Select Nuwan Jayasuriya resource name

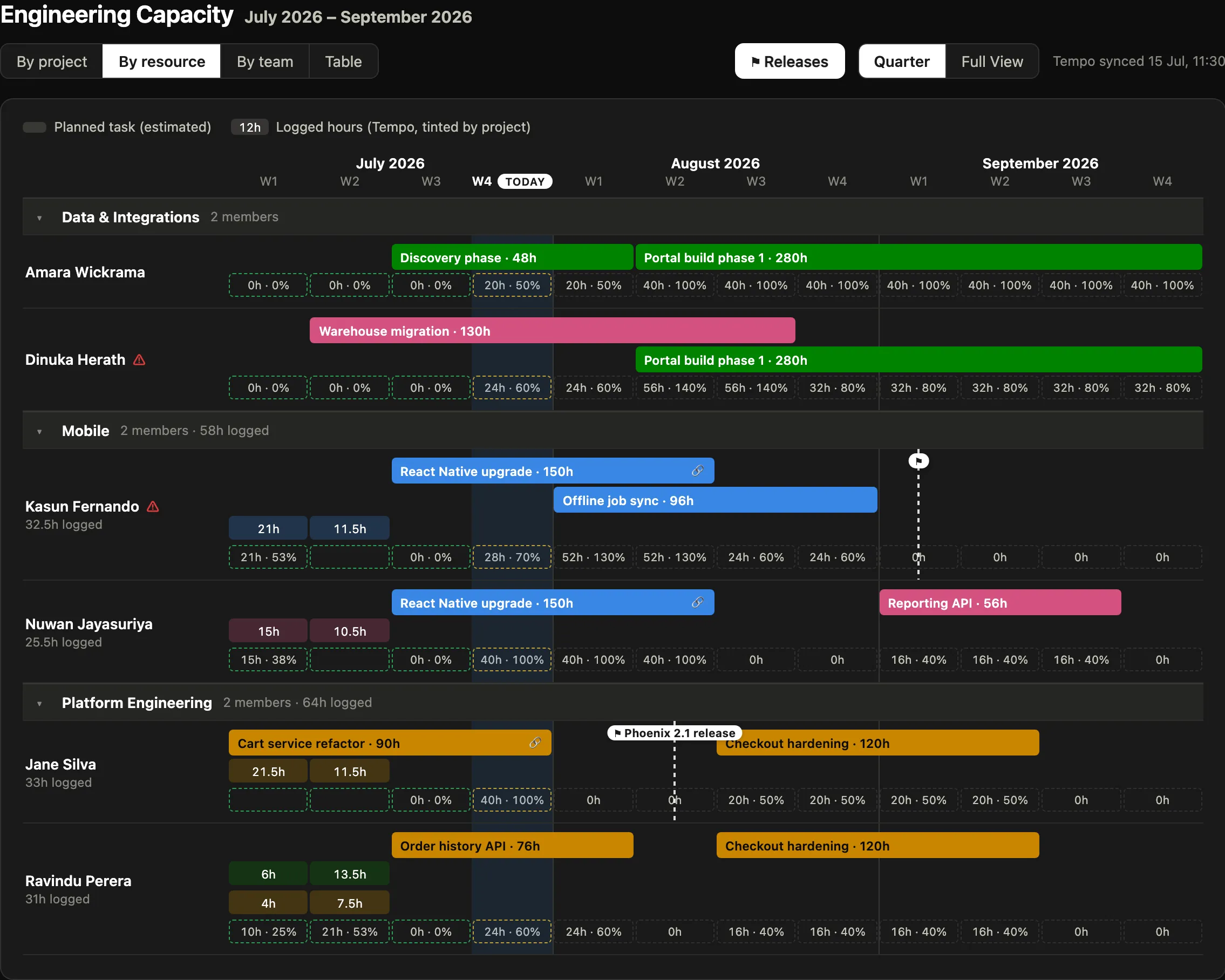89,624
